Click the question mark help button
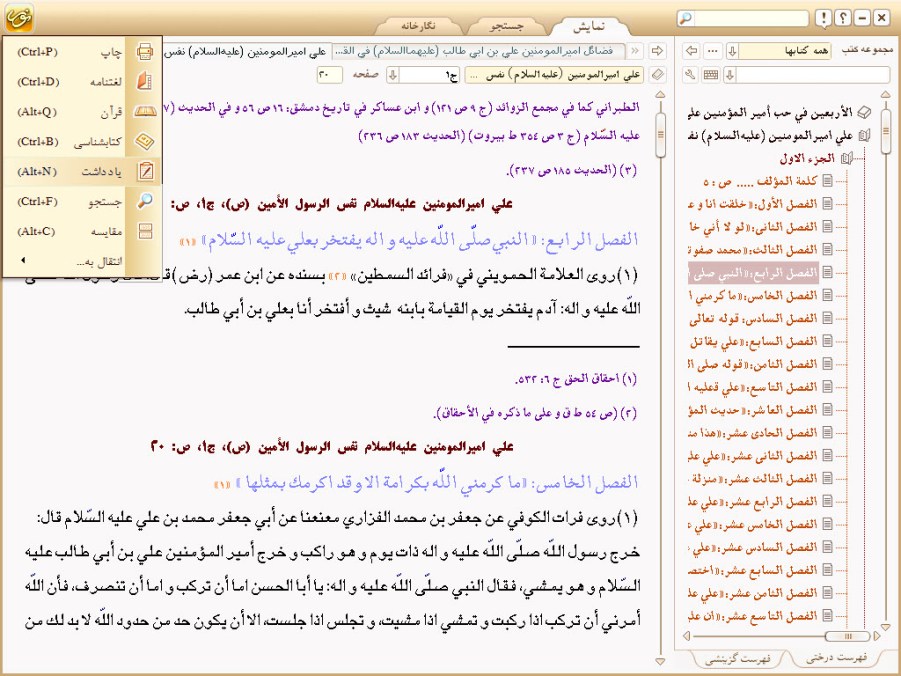 click(842, 18)
